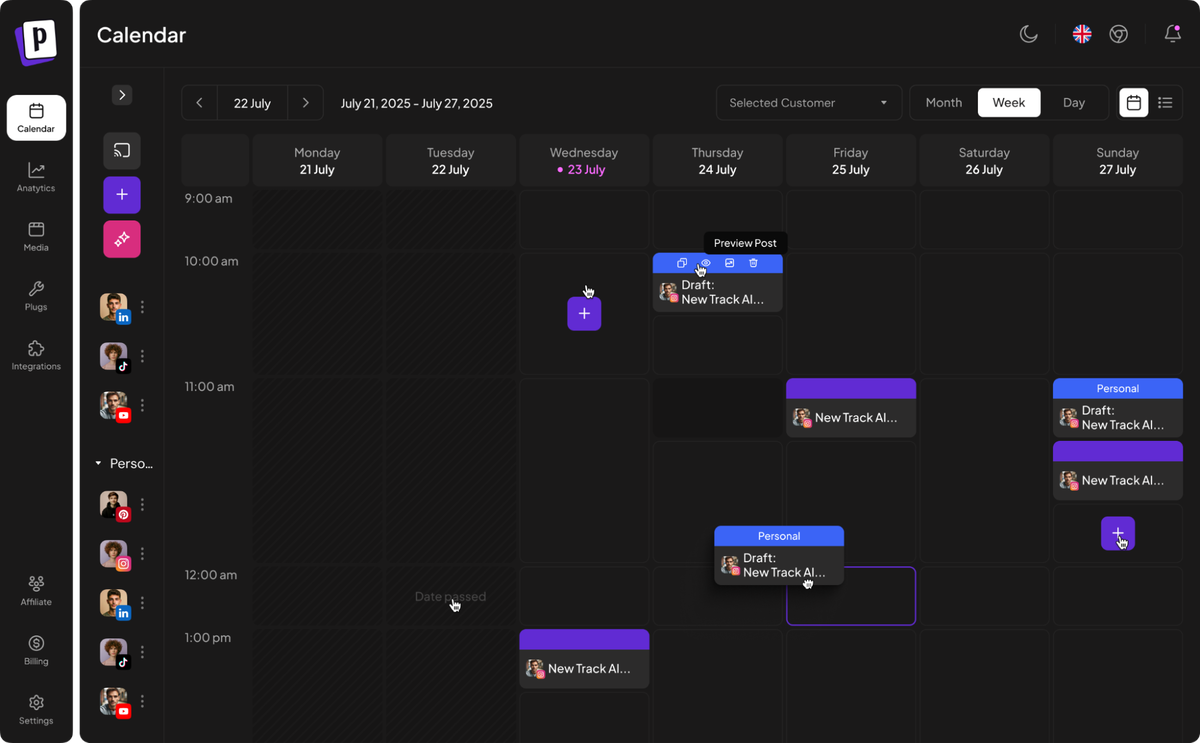Viewport: 1200px width, 743px height.
Task: Duplicate the Draft post via the copy icon
Action: coord(682,263)
